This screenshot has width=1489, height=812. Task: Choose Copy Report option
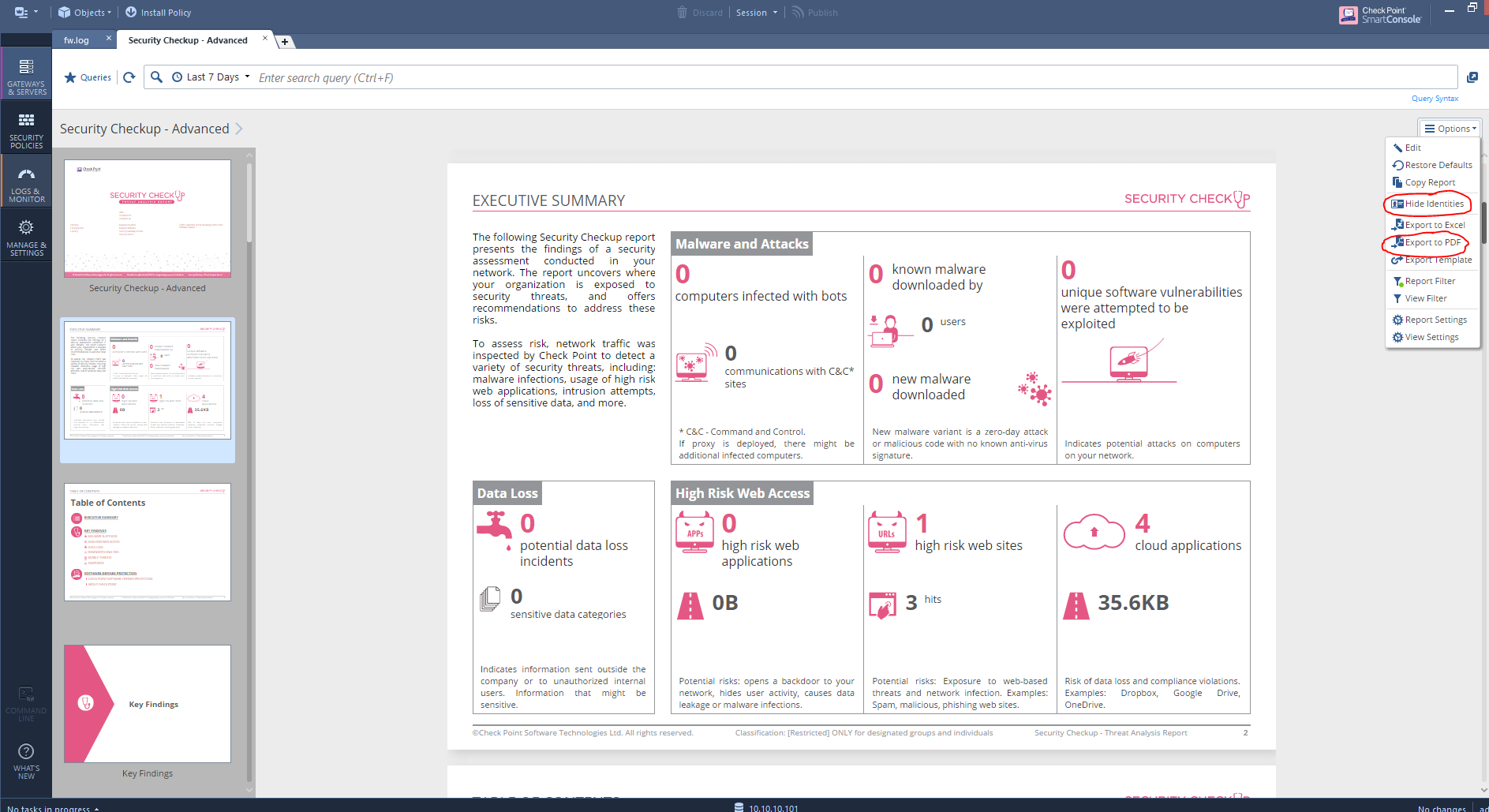tap(1424, 182)
